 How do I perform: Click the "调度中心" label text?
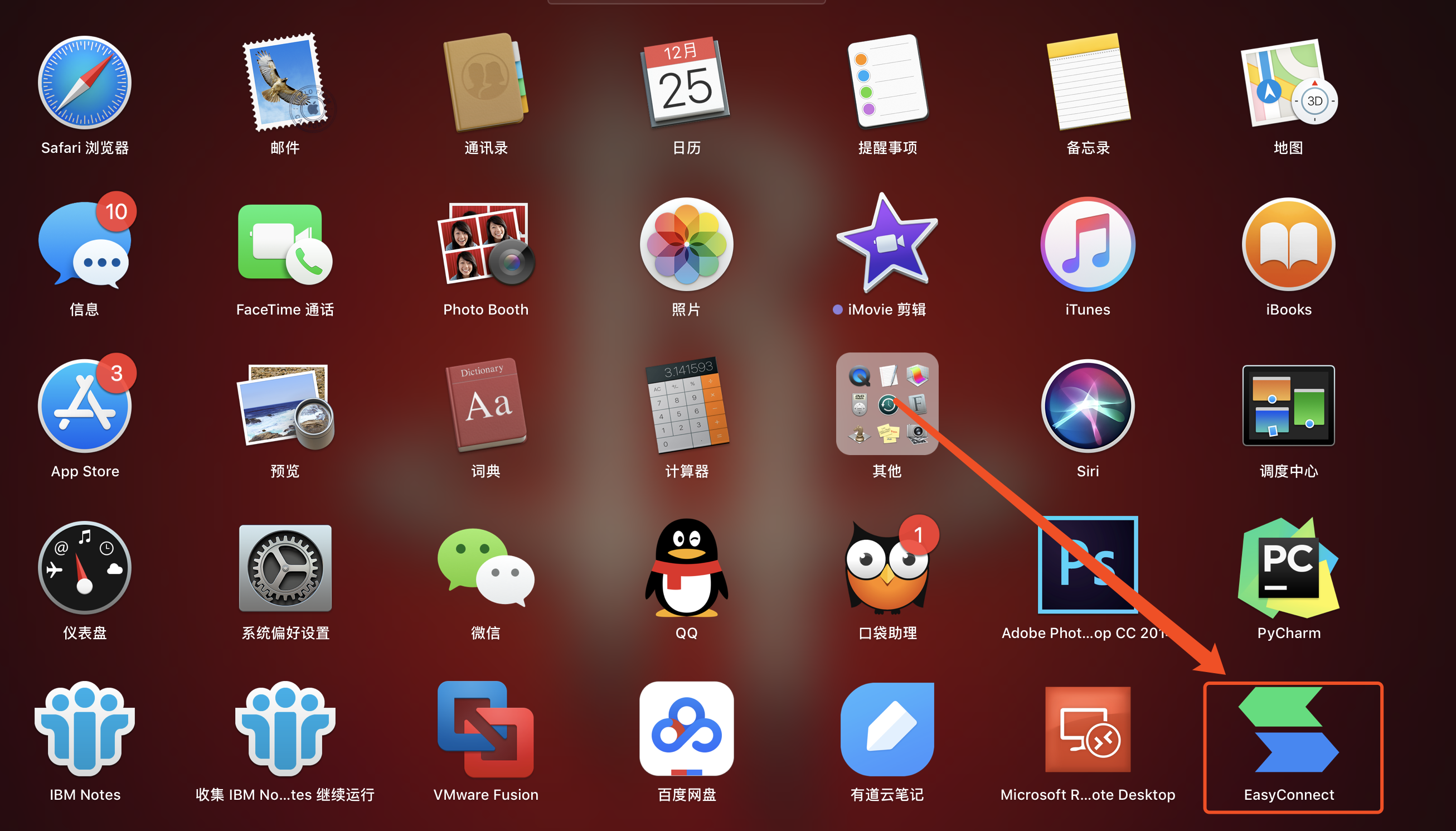(1289, 471)
